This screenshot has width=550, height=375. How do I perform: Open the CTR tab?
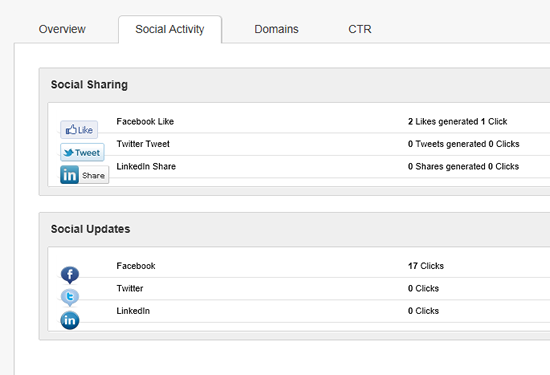click(360, 29)
